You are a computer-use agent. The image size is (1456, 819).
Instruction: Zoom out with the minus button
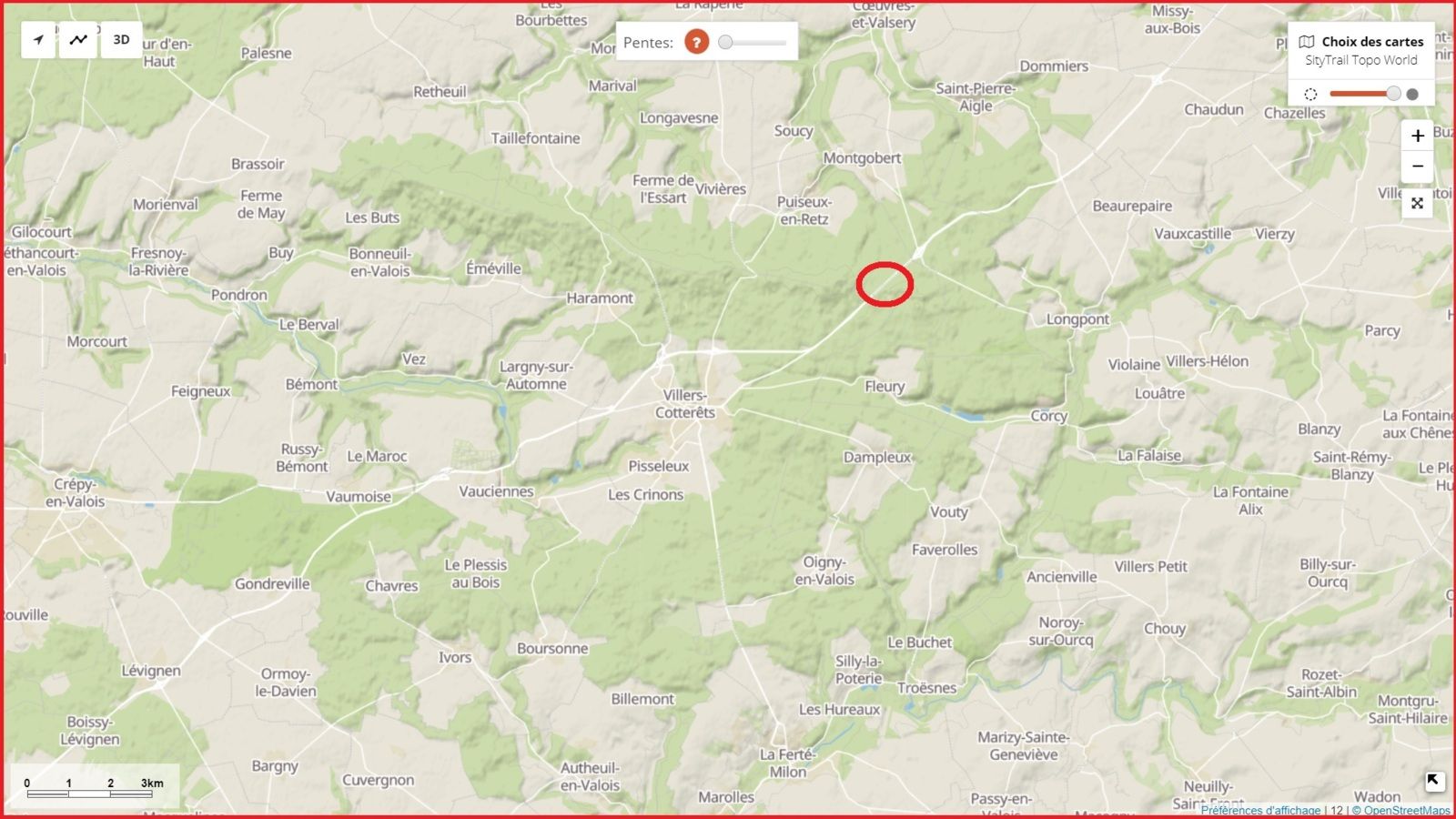[x=1417, y=167]
